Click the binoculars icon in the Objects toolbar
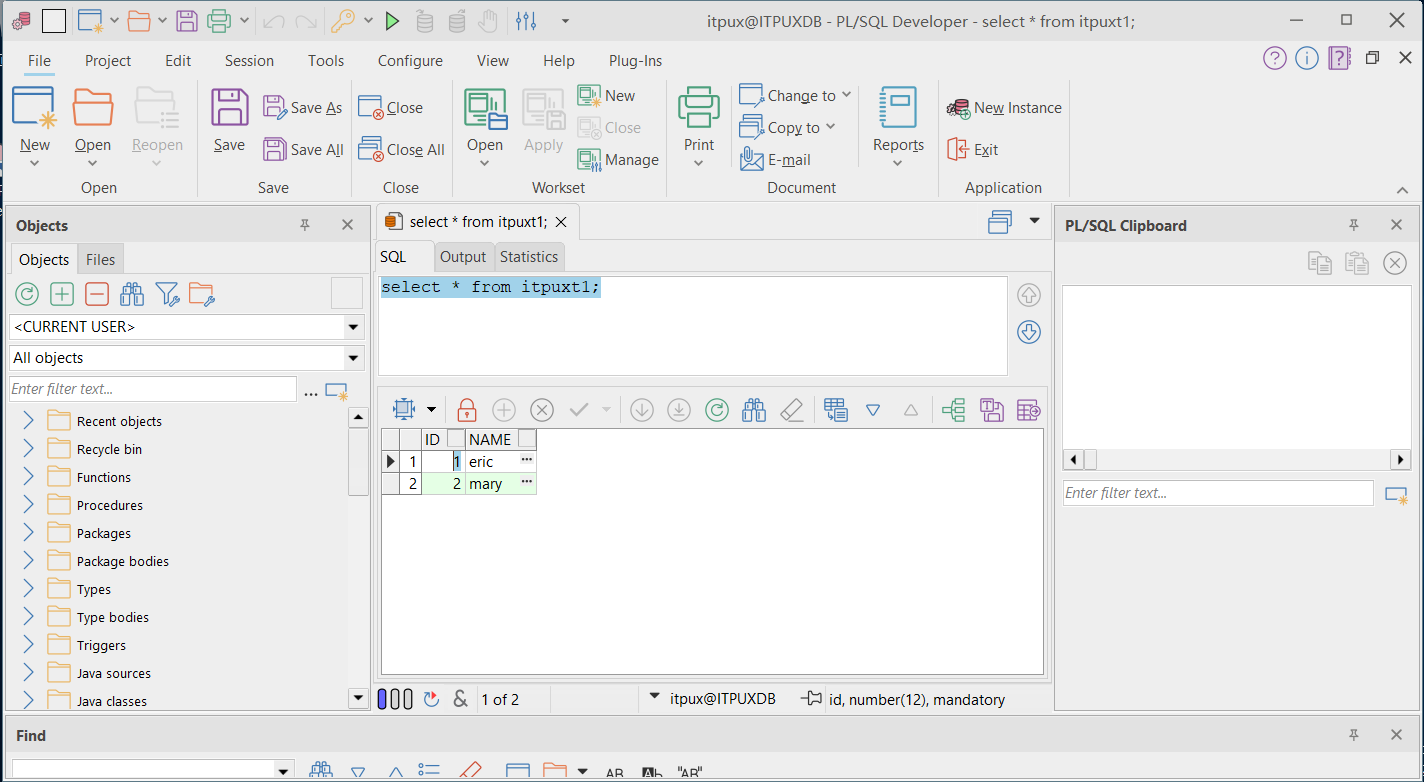 (x=132, y=294)
